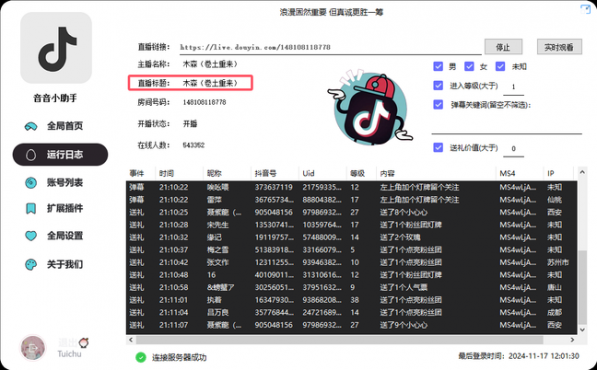This screenshot has width=597, height=370.
Task: Click the 停止 button
Action: click(503, 47)
